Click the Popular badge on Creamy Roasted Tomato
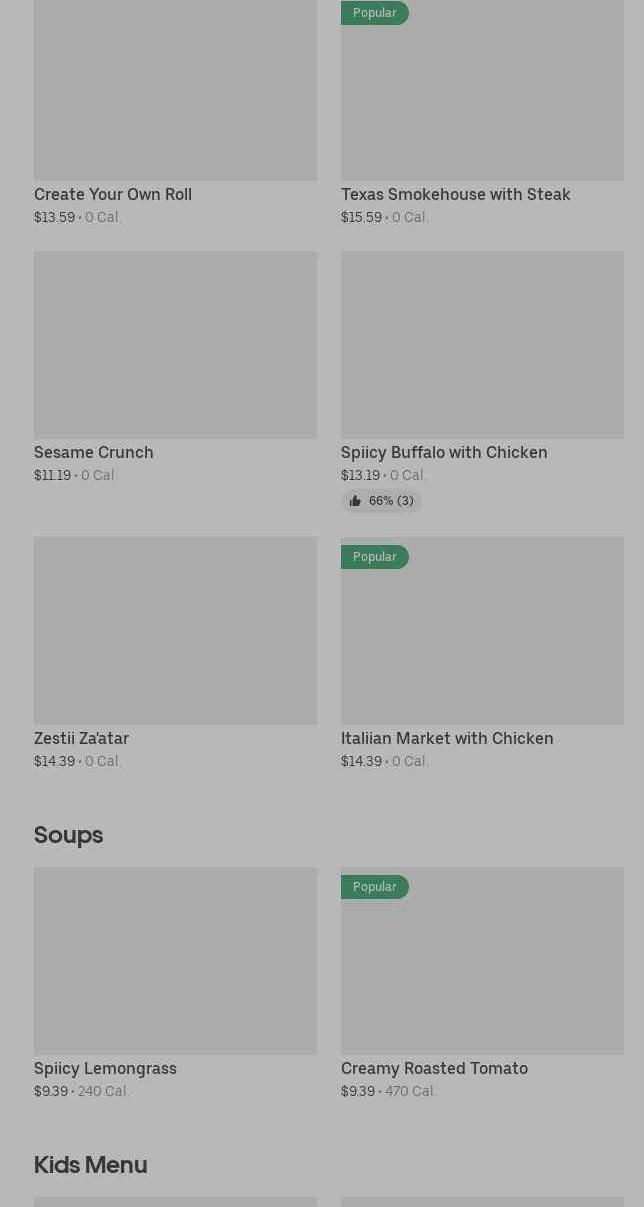Viewport: 644px width, 1207px height. click(x=375, y=887)
